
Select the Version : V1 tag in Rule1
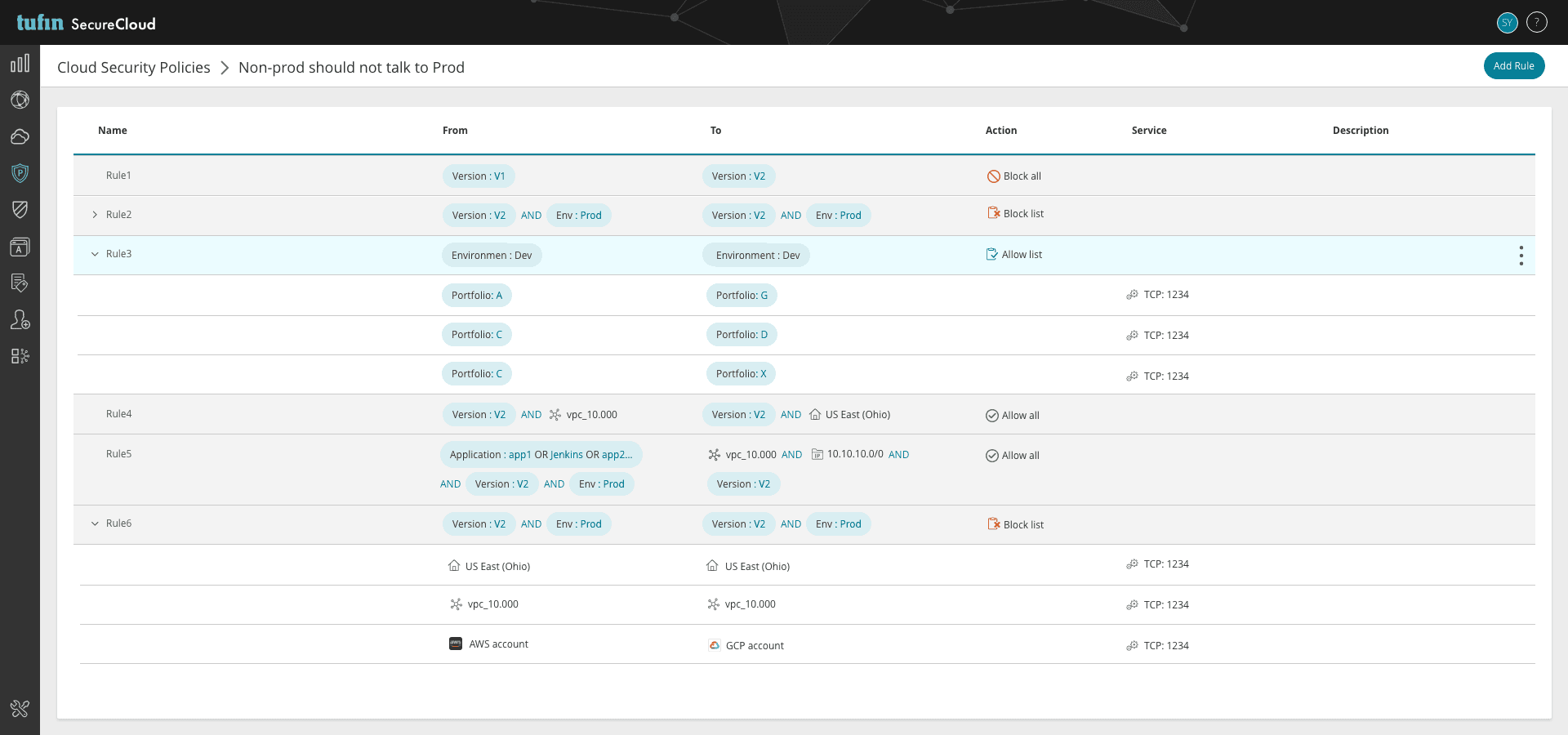[479, 176]
